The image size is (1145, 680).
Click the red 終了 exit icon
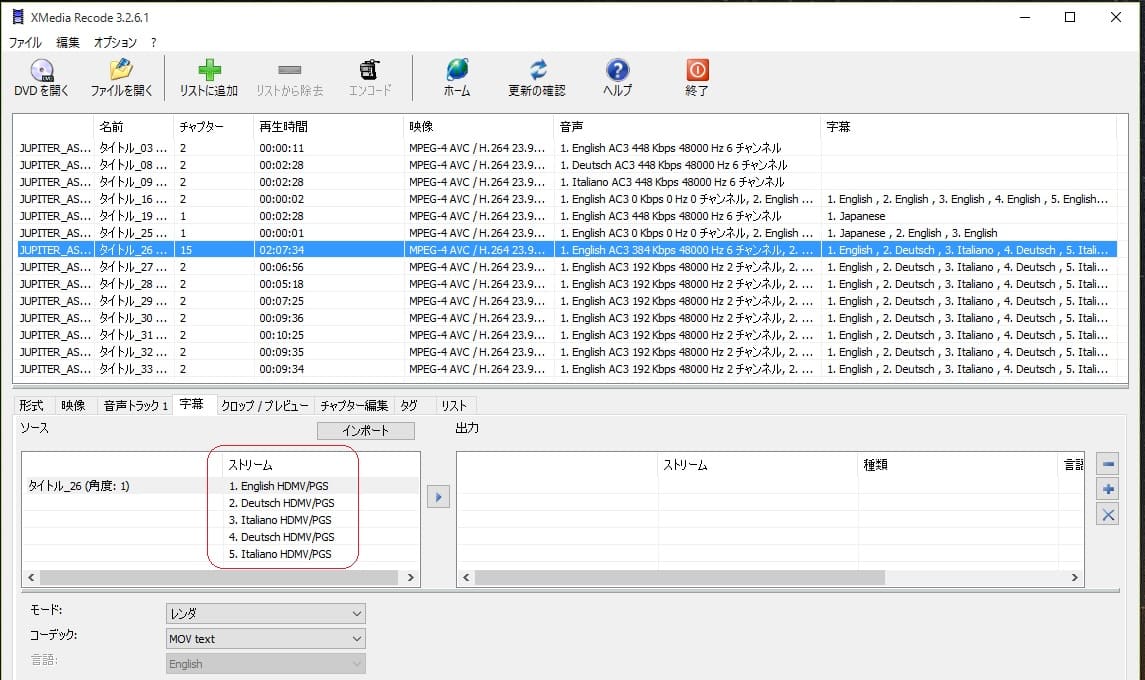697,71
